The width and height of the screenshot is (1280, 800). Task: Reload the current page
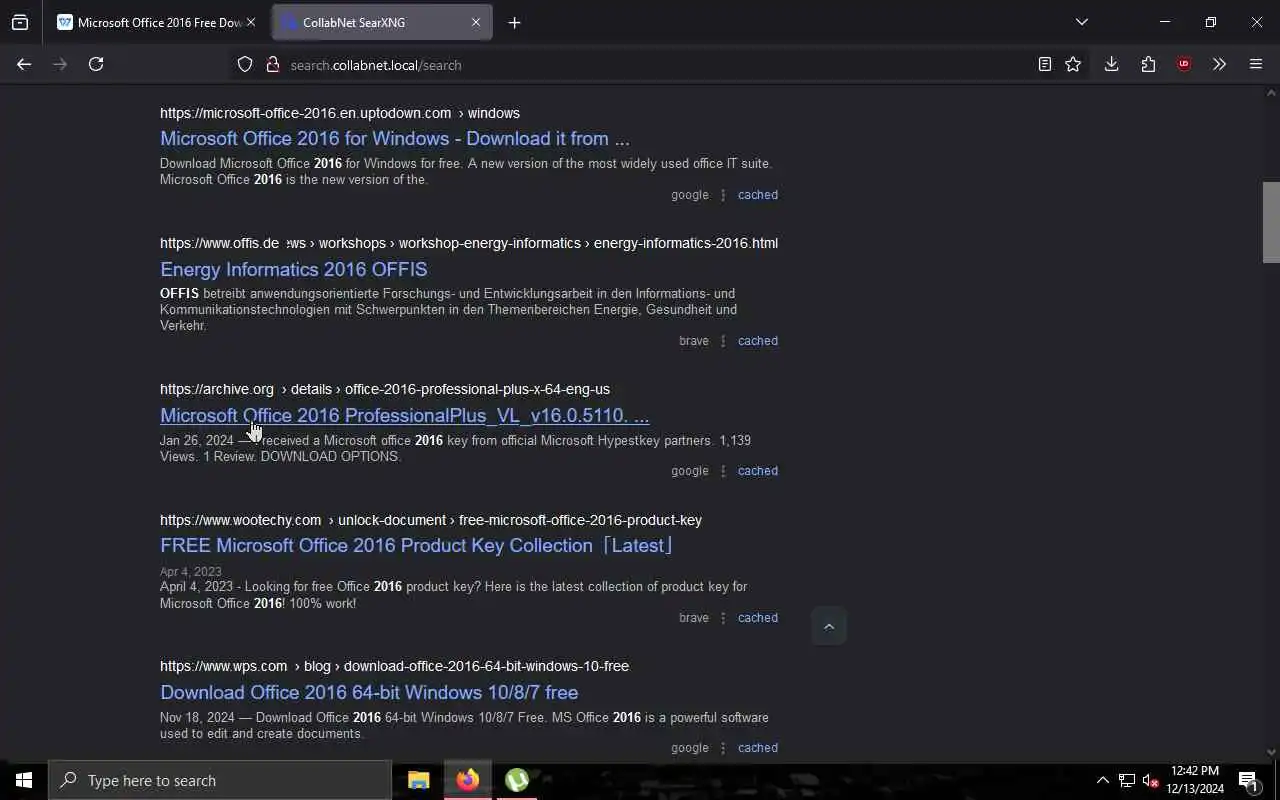96,64
